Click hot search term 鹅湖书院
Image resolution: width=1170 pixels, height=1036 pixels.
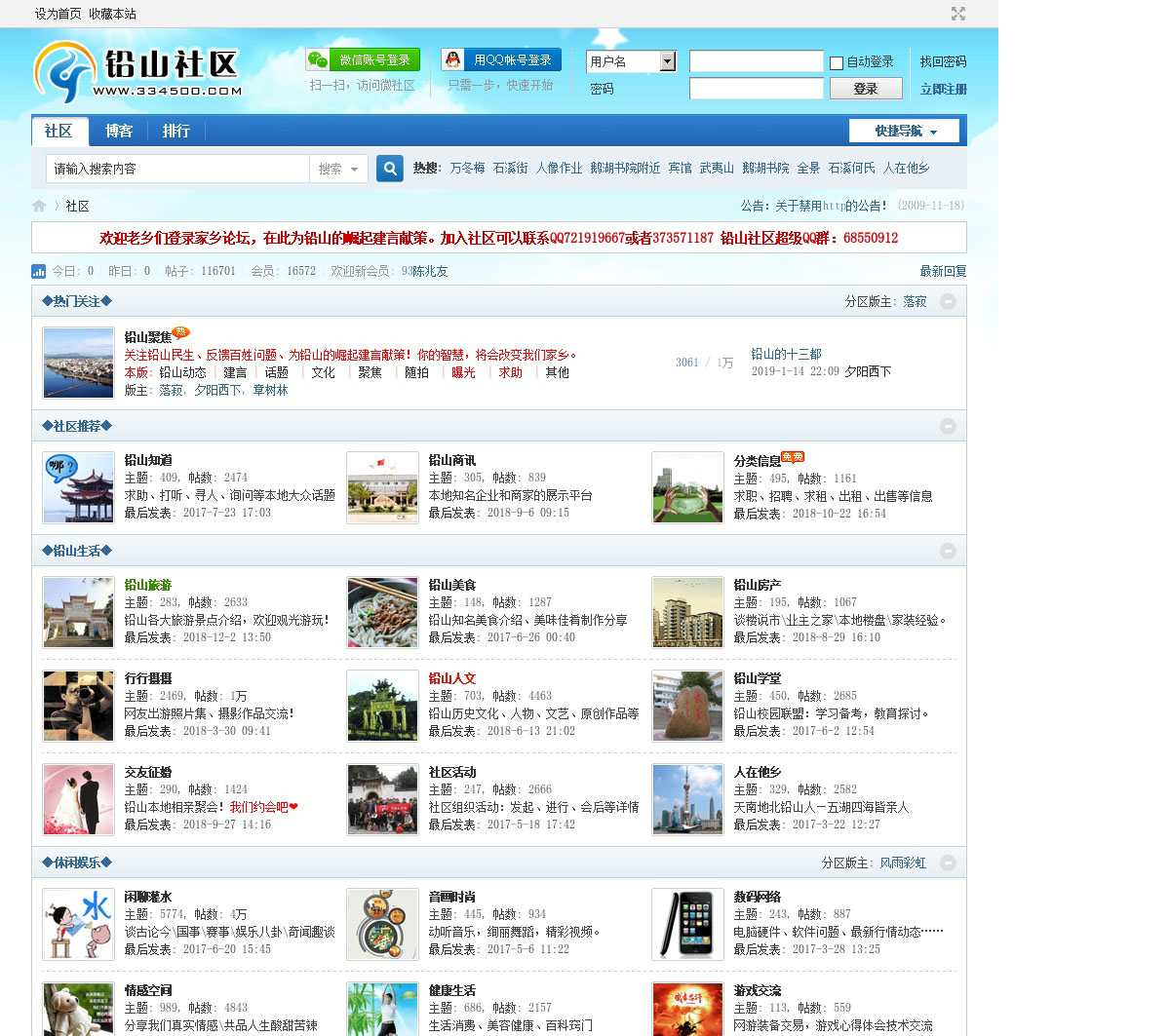(x=765, y=168)
